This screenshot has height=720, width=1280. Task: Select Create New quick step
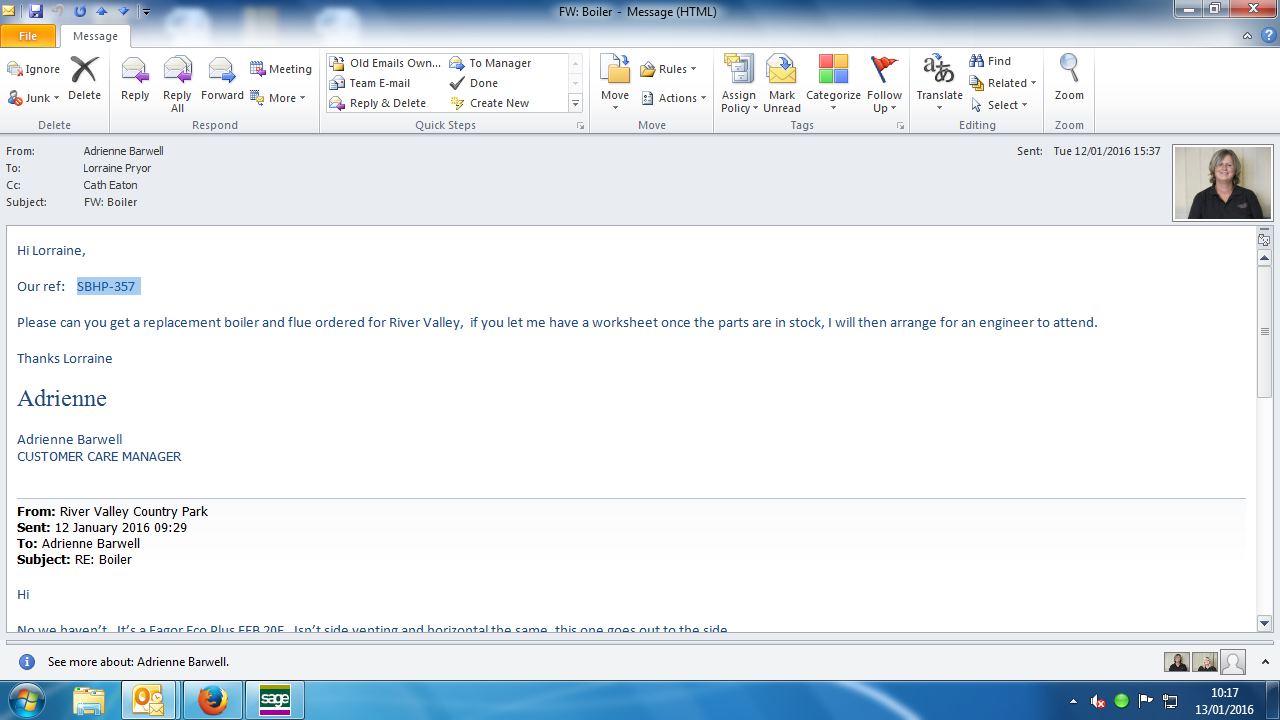[490, 103]
